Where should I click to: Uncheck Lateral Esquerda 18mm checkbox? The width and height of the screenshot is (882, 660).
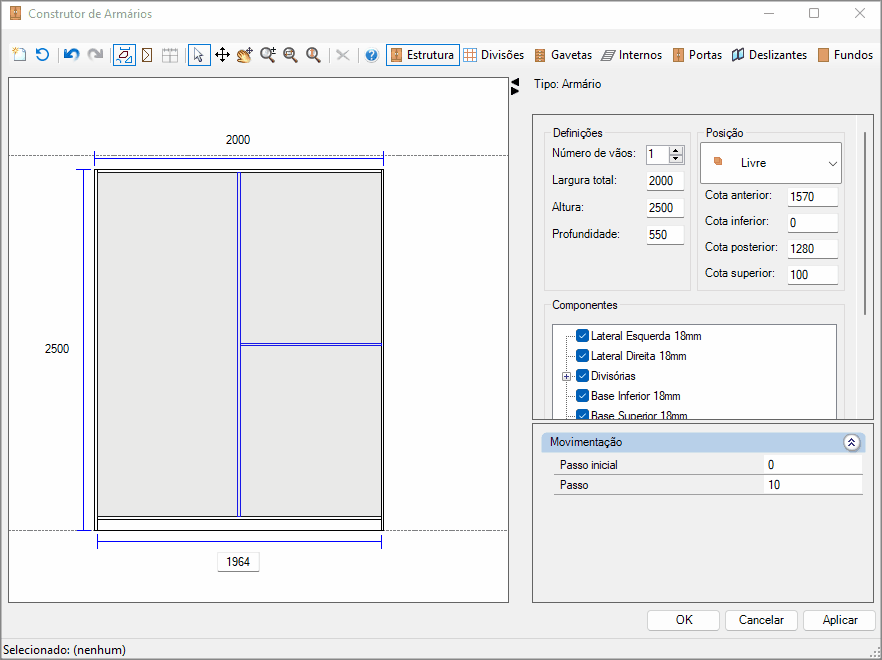pos(583,336)
